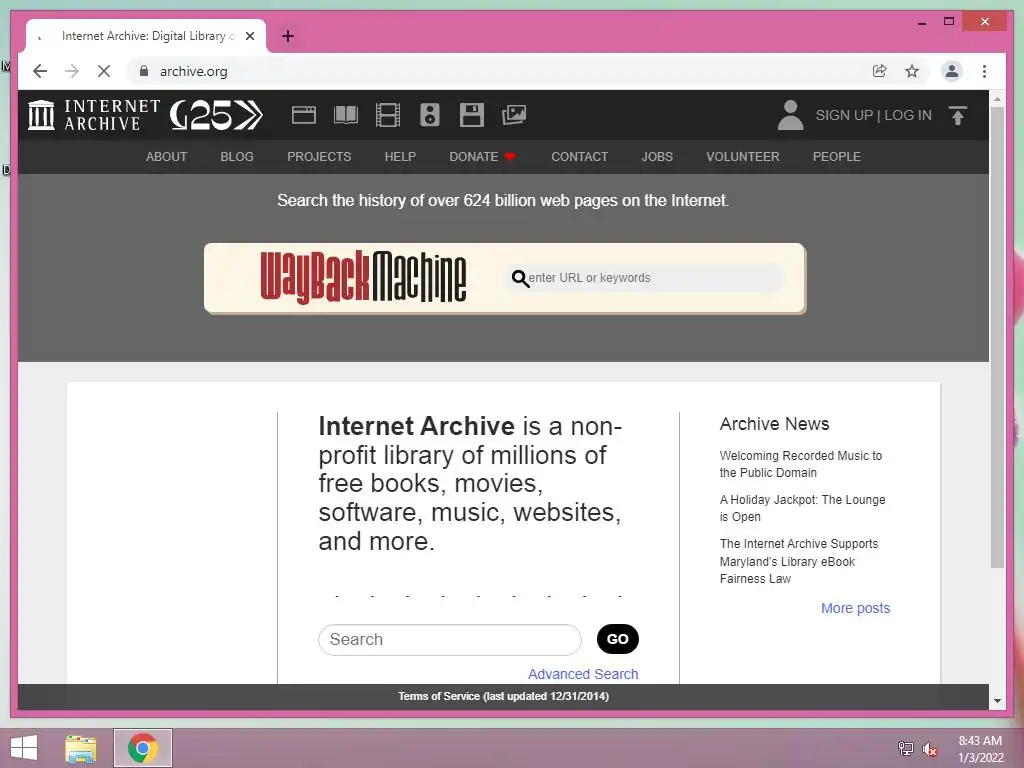This screenshot has width=1024, height=768.
Task: Click the page scrollbar thumb
Action: click(x=997, y=336)
